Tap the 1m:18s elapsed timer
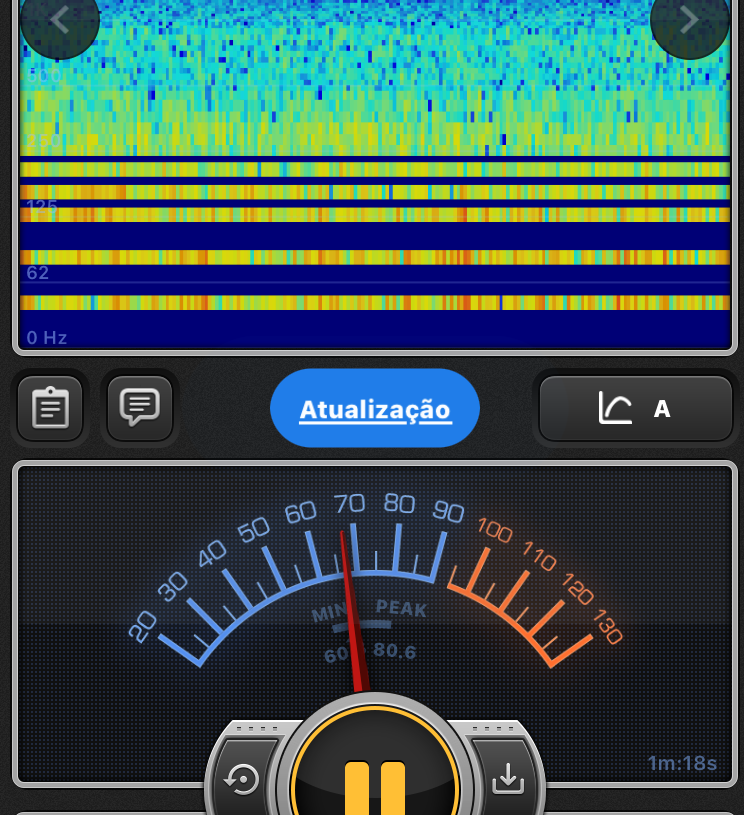The width and height of the screenshot is (744, 815). point(682,764)
